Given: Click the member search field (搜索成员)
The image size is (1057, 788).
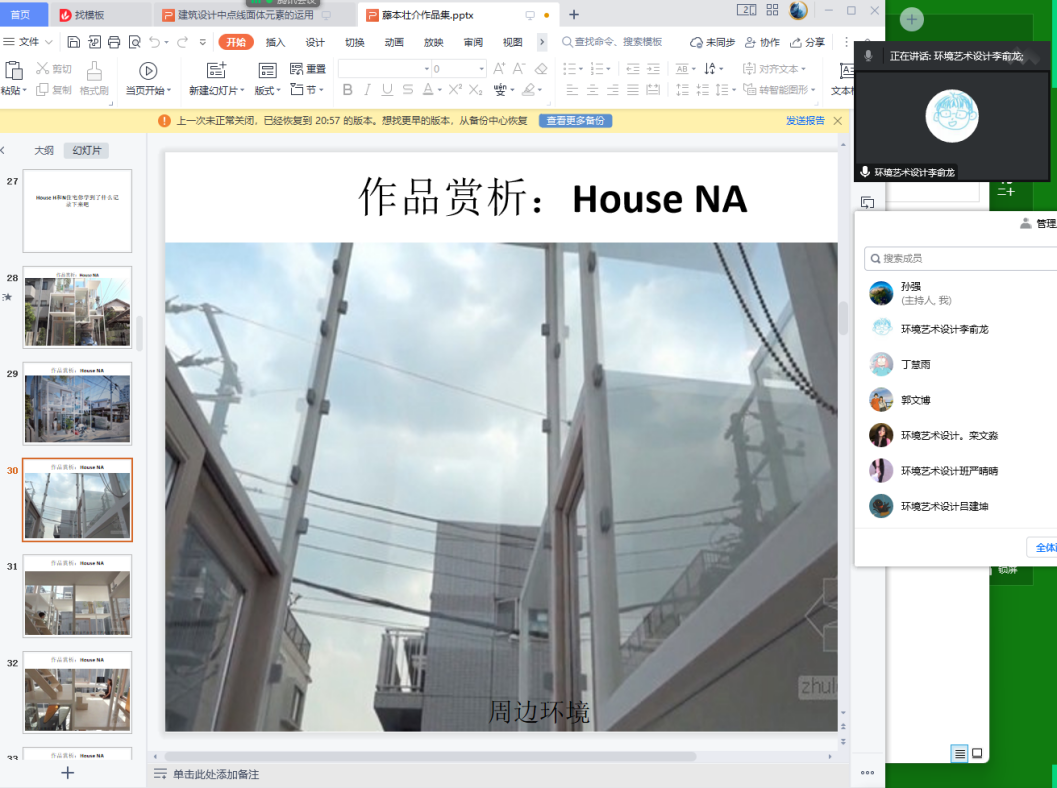Looking at the screenshot, I should point(960,259).
